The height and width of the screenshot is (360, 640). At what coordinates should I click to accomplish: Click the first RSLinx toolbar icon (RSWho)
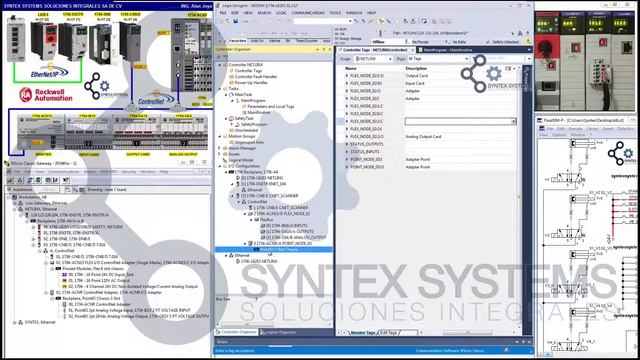(10, 180)
